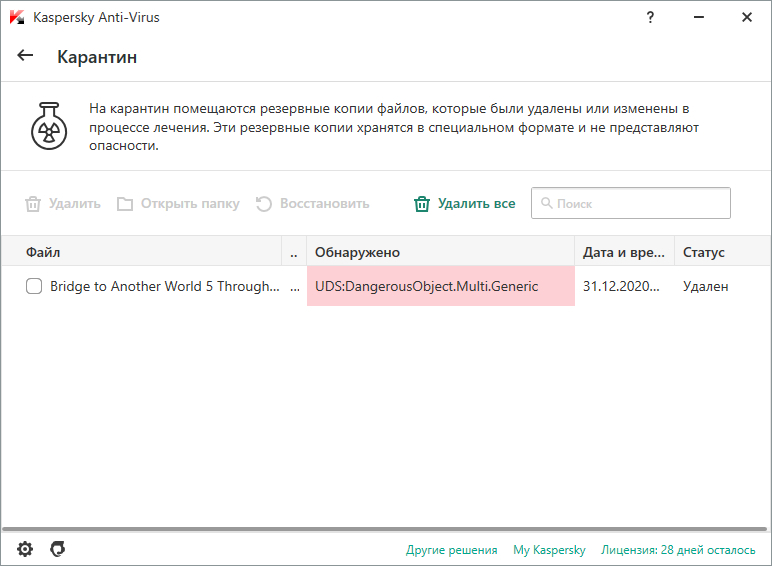Open settings with the gear icon
The height and width of the screenshot is (566, 772).
(25, 549)
